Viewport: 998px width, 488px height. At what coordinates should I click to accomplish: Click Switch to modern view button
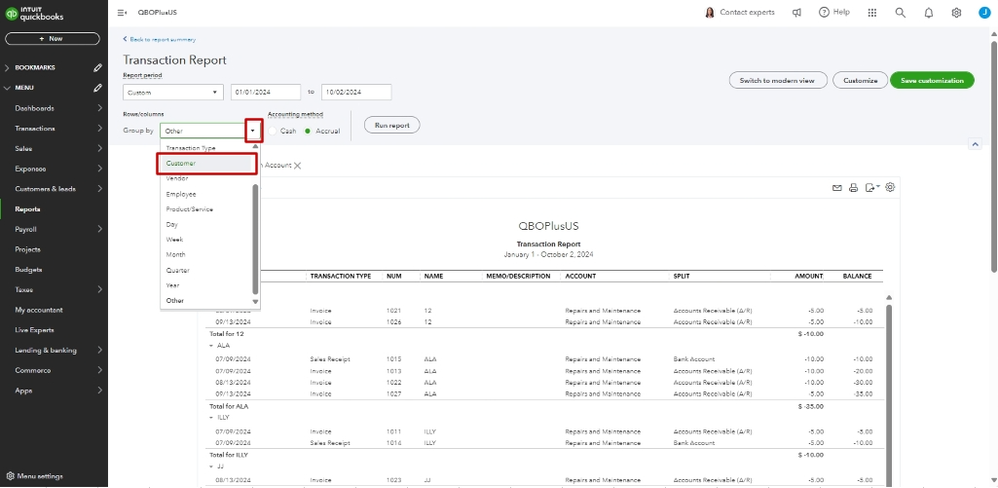tap(778, 81)
